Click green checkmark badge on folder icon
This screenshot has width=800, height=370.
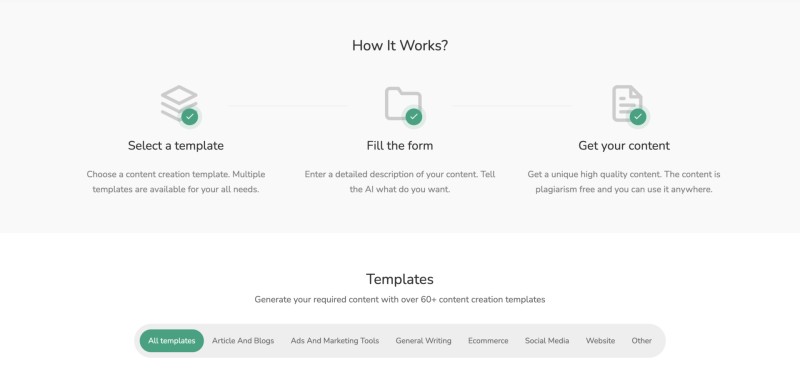point(414,117)
